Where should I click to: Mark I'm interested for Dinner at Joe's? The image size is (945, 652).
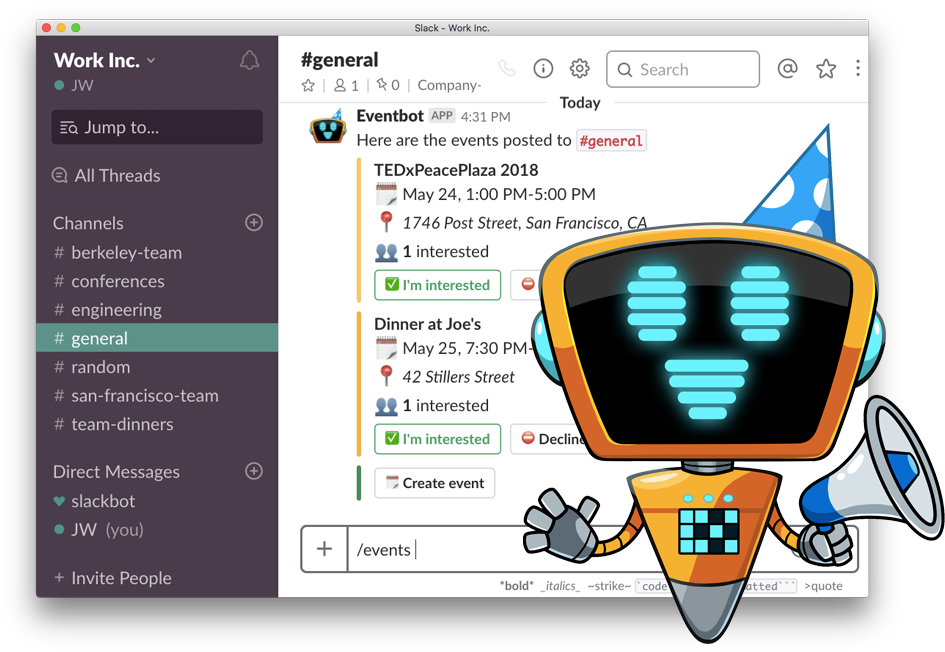pyautogui.click(x=437, y=439)
